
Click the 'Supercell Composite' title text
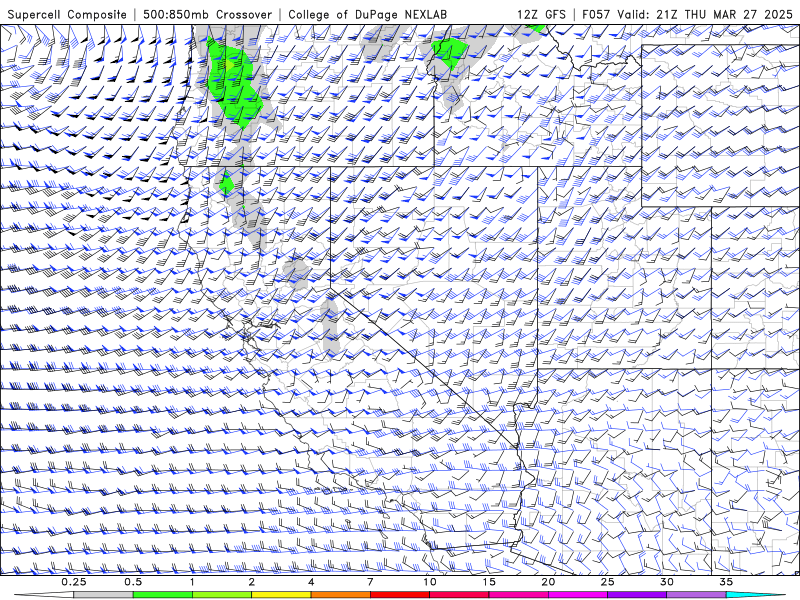67,14
